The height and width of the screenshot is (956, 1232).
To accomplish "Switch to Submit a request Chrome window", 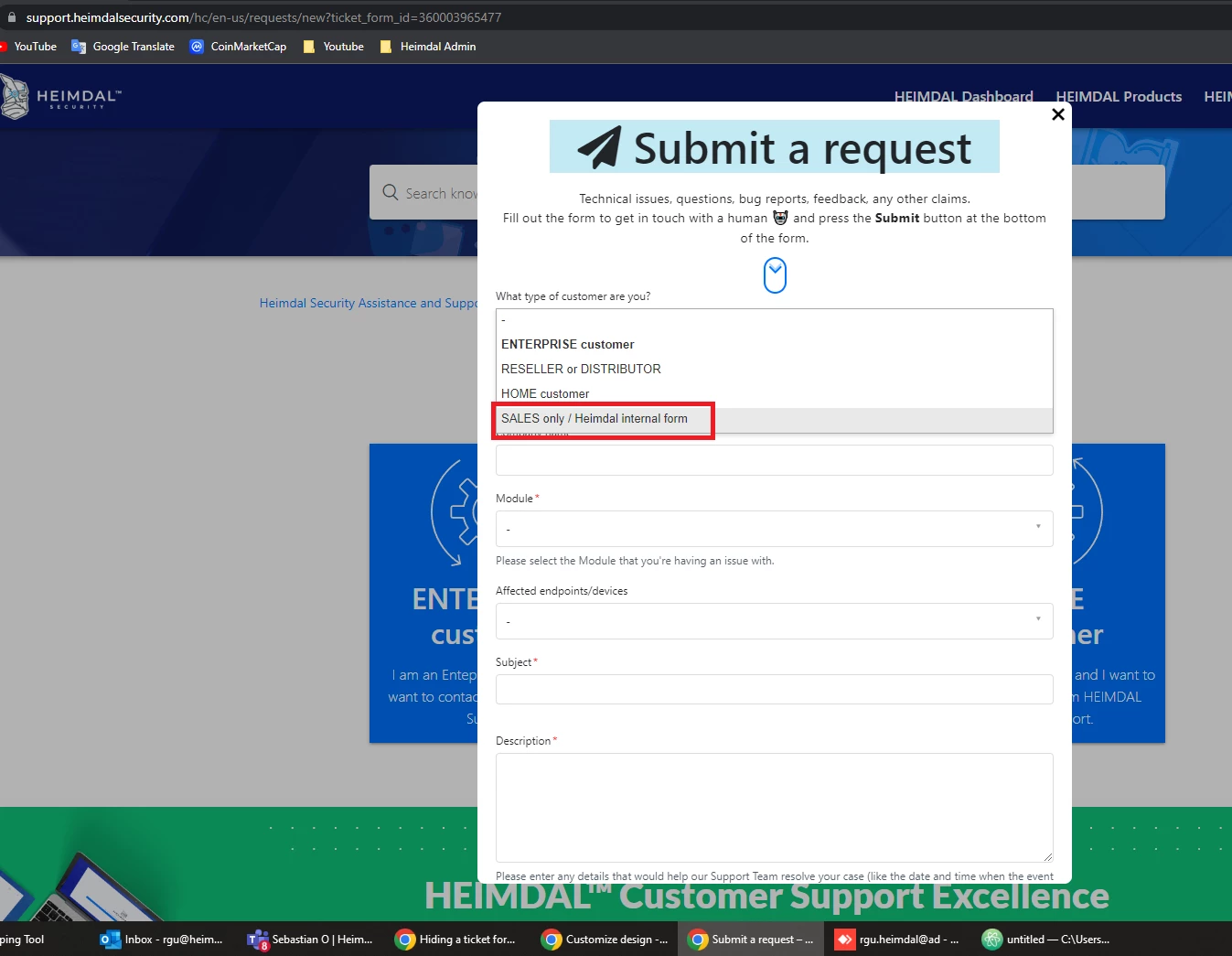I will click(751, 940).
